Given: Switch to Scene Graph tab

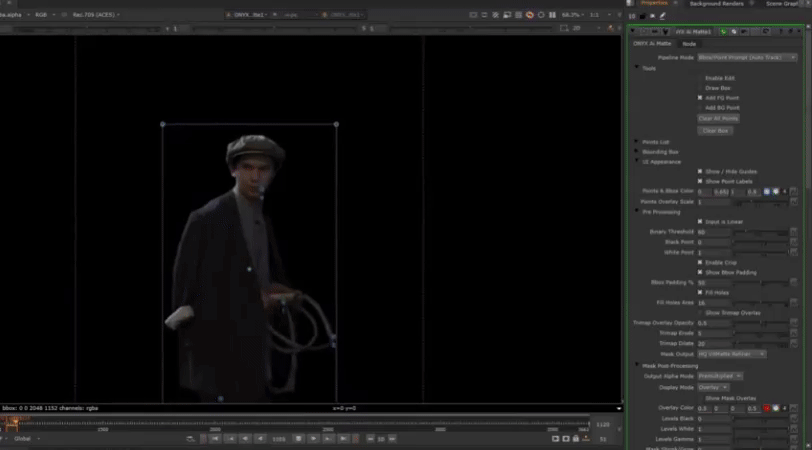Looking at the screenshot, I should [x=782, y=4].
